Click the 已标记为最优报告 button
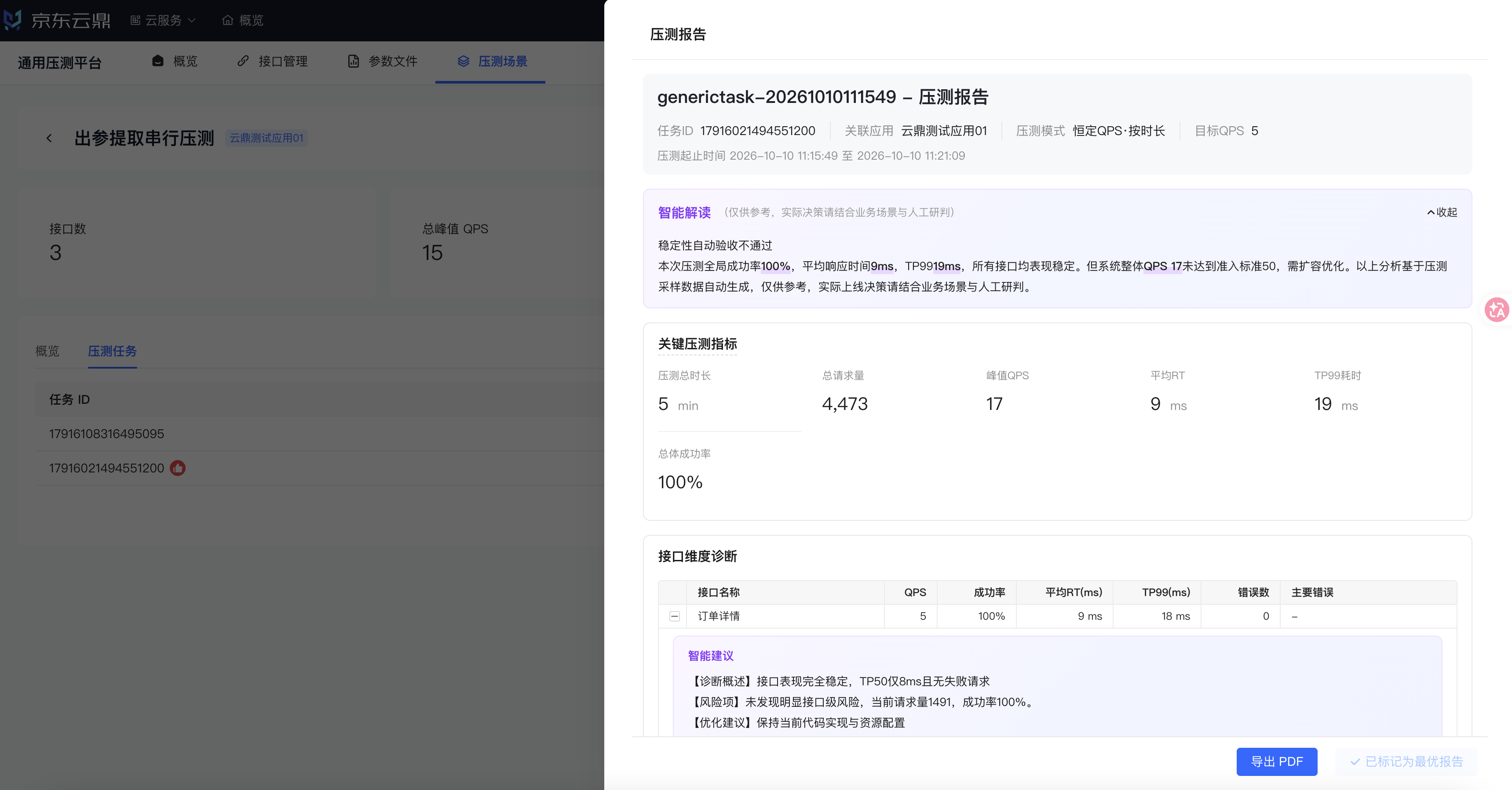The width and height of the screenshot is (1512, 790). pyautogui.click(x=1406, y=762)
